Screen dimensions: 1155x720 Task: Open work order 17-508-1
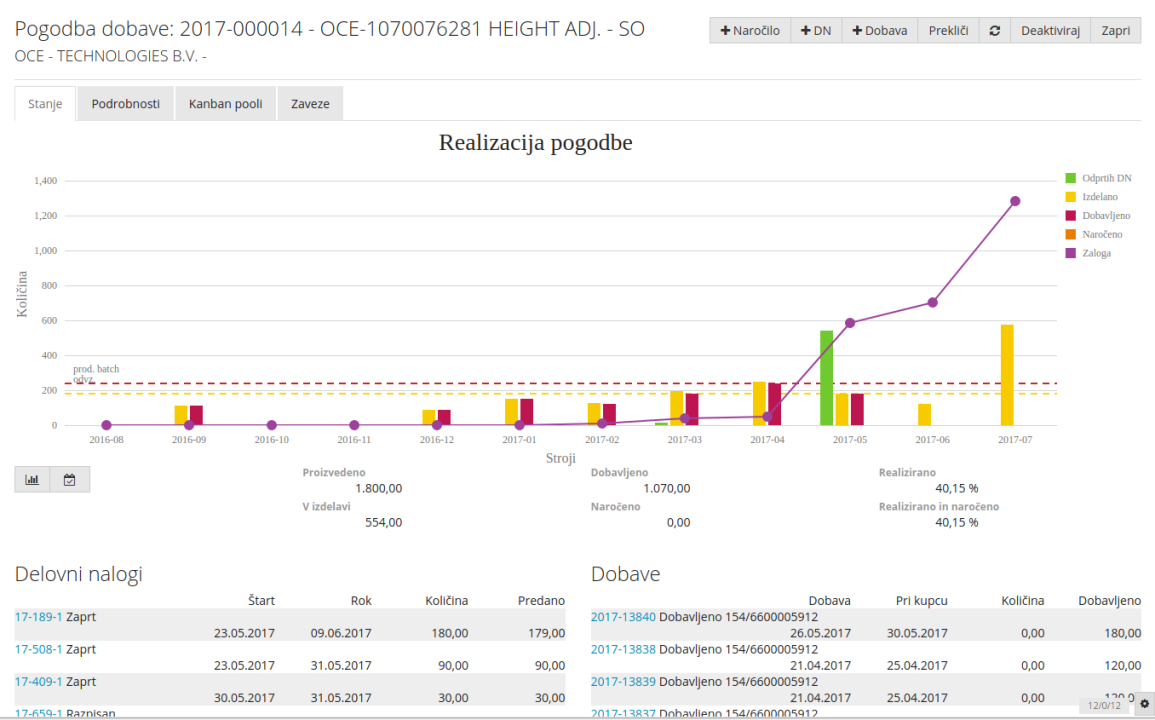tap(38, 649)
